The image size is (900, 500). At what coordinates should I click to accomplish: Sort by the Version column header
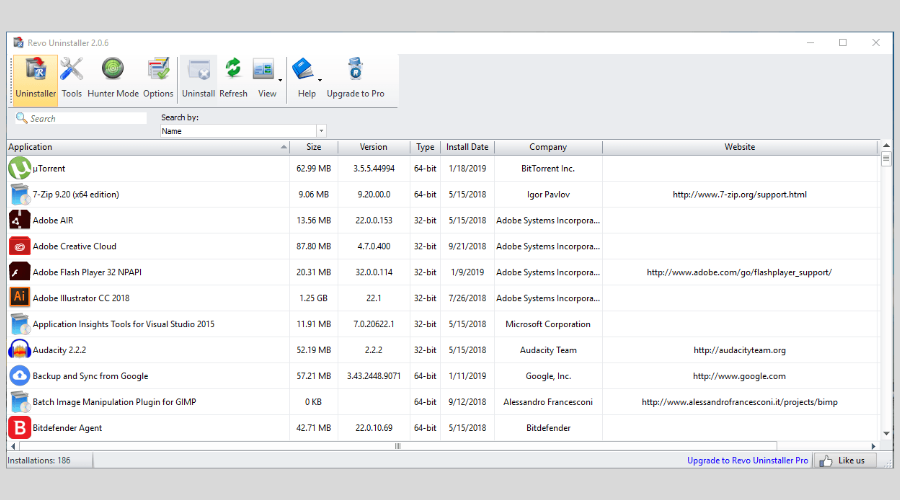[374, 147]
